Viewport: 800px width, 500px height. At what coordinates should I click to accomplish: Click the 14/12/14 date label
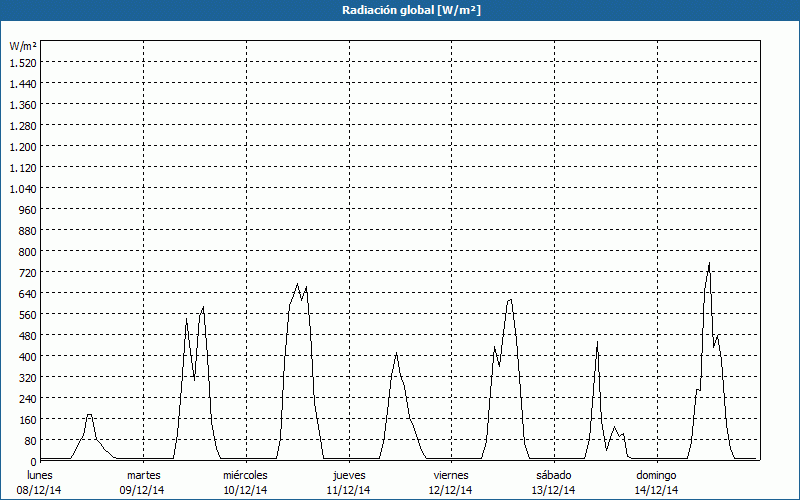pos(657,490)
